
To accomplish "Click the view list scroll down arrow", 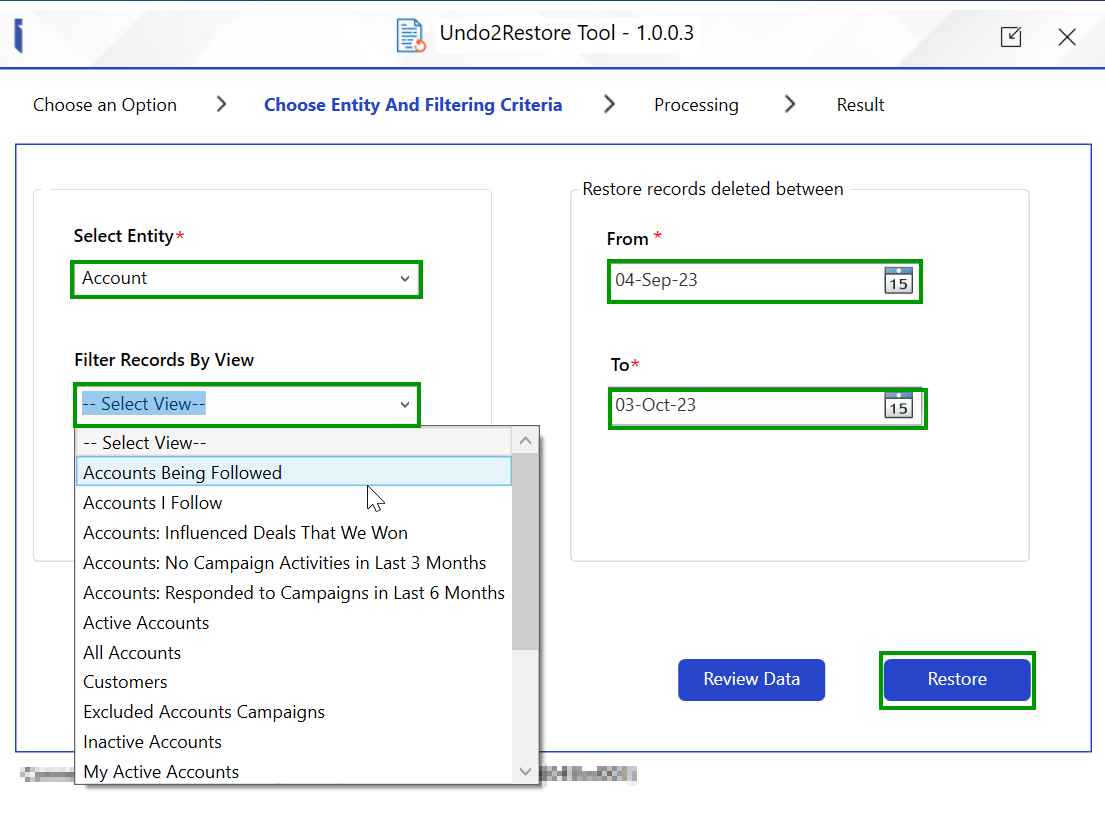I will coord(525,771).
